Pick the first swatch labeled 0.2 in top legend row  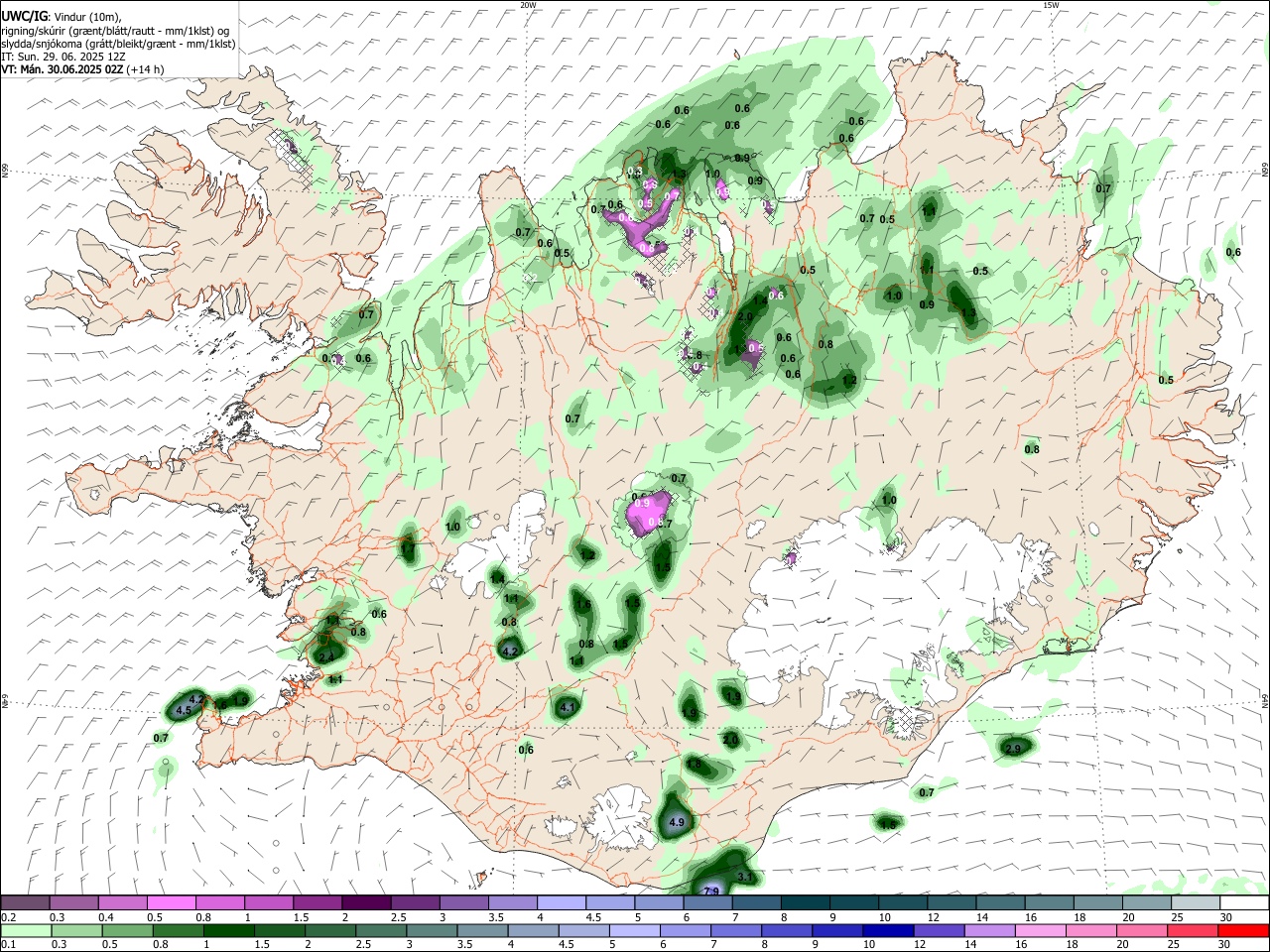(25, 902)
